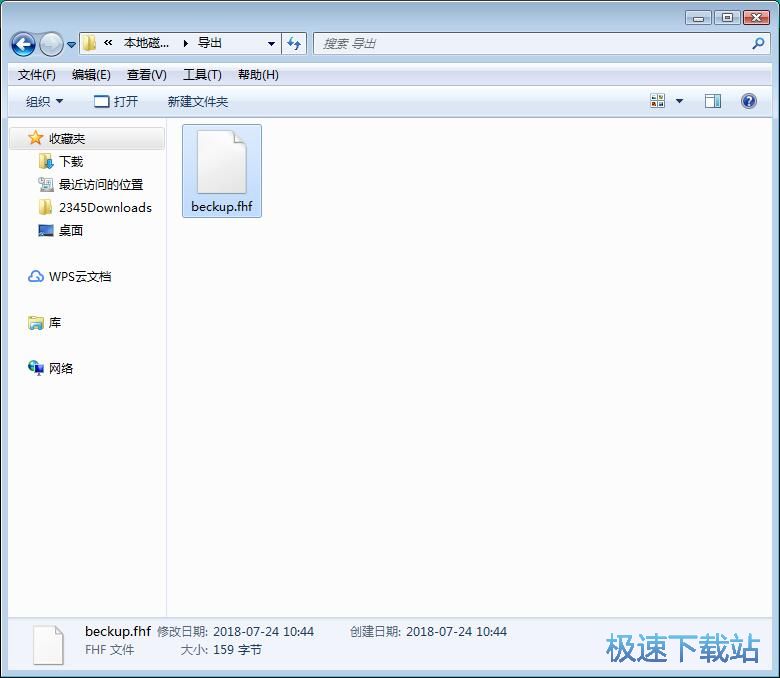Image resolution: width=780 pixels, height=678 pixels.
Task: Open WPS云文档 in the navigation pane
Action: pos(80,277)
